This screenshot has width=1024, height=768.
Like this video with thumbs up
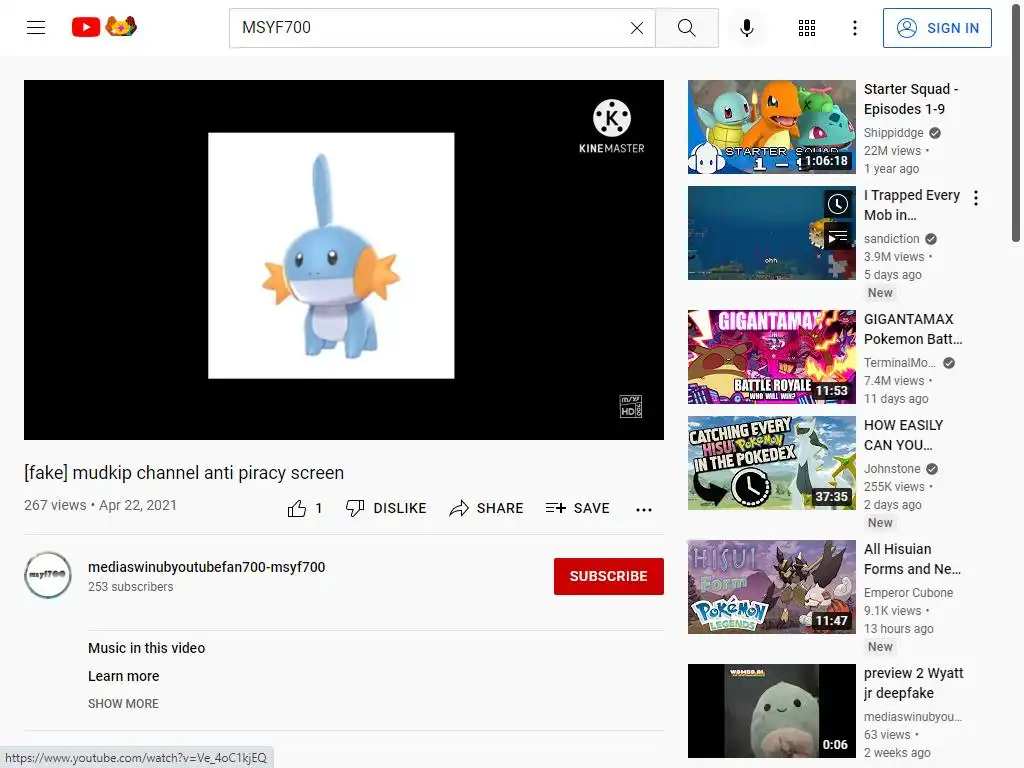pyautogui.click(x=305, y=508)
